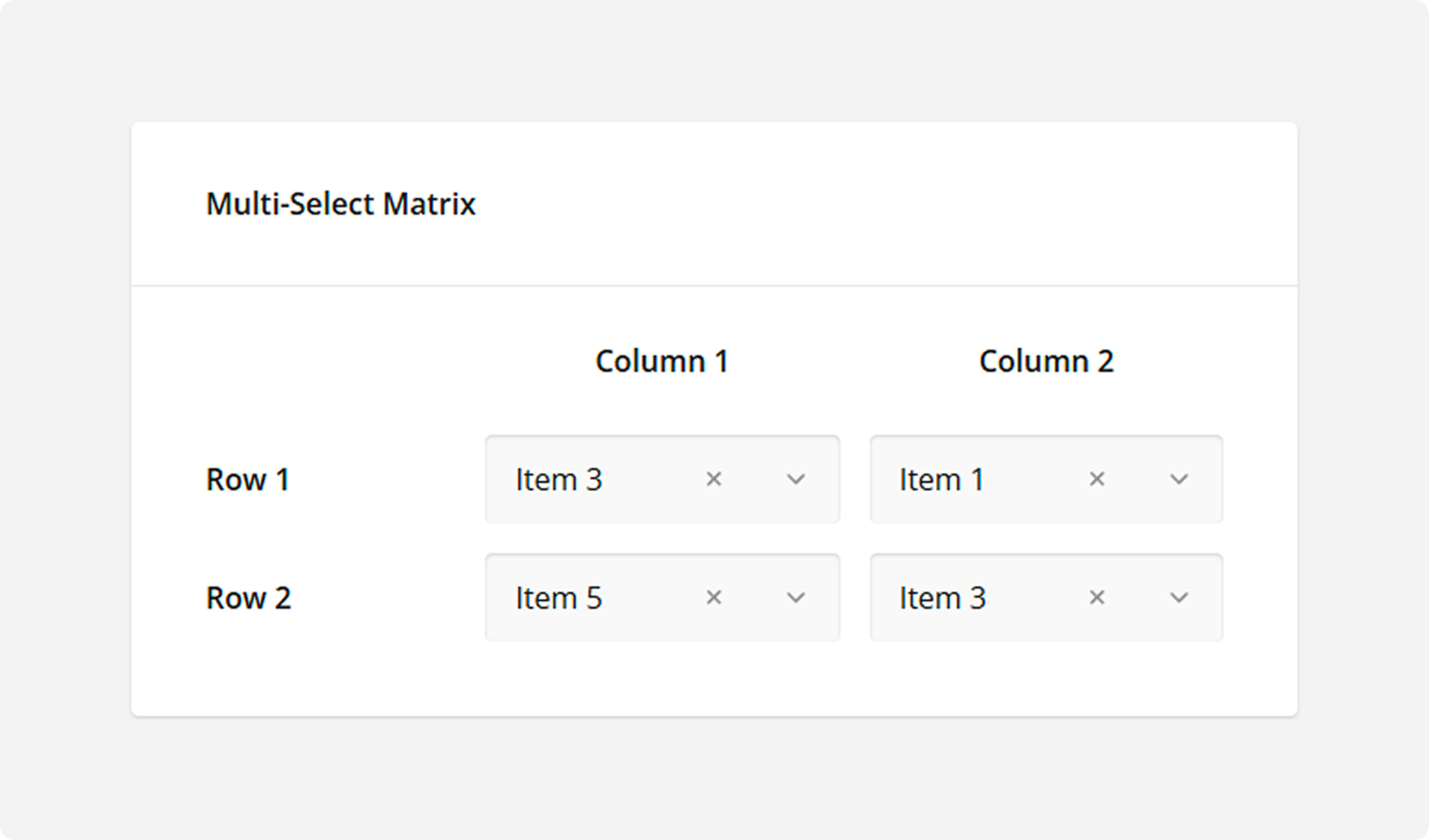
Task: Click the Row 2 label
Action: coord(248,598)
